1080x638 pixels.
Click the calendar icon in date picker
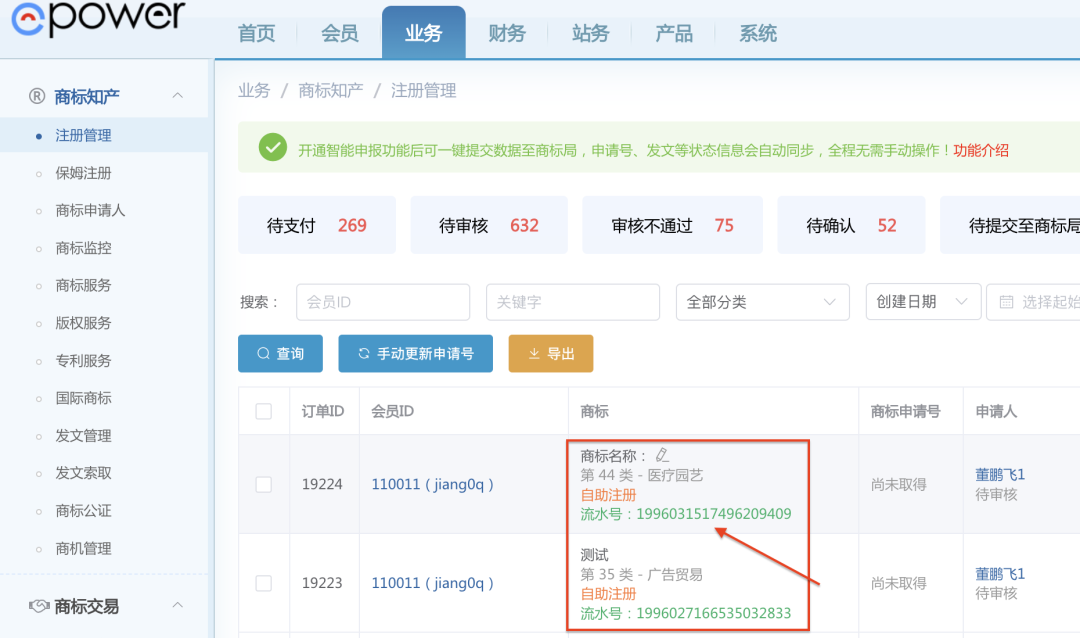1006,302
